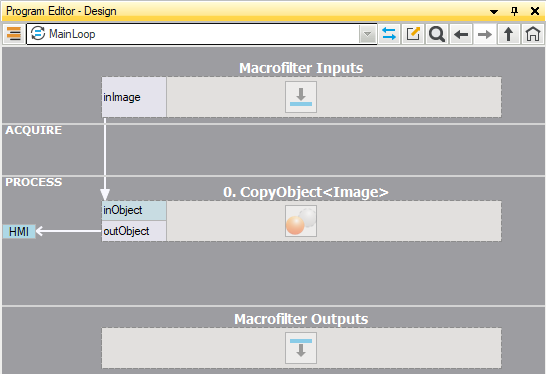Select the inObject port of CopyObject
This screenshot has width=546, height=374.
(134, 210)
